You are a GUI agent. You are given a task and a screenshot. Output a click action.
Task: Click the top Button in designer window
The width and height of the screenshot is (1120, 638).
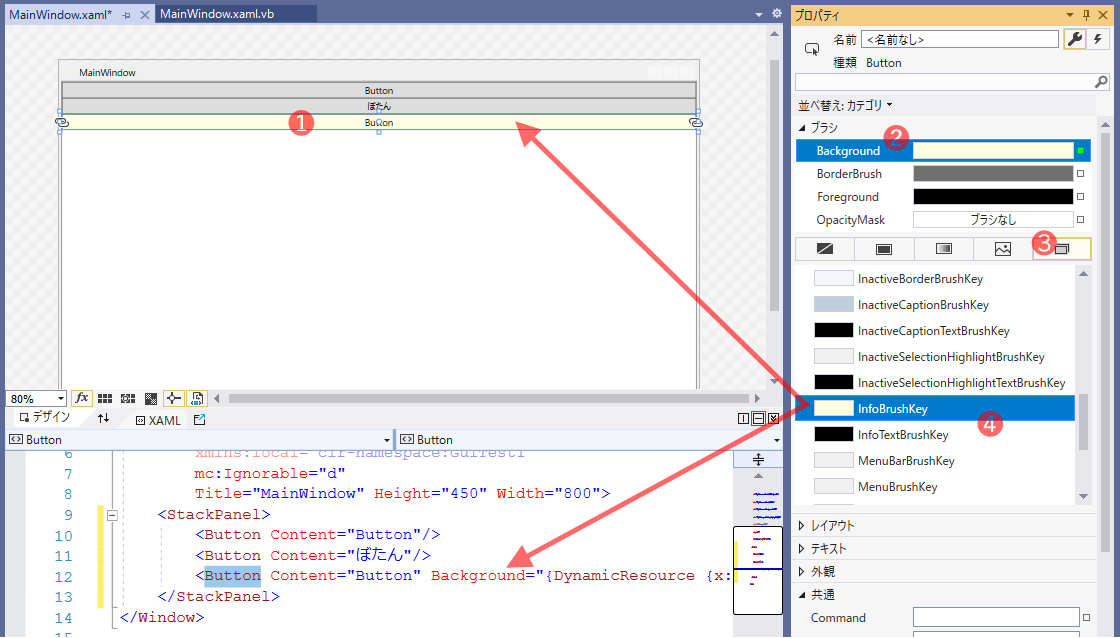click(x=379, y=90)
